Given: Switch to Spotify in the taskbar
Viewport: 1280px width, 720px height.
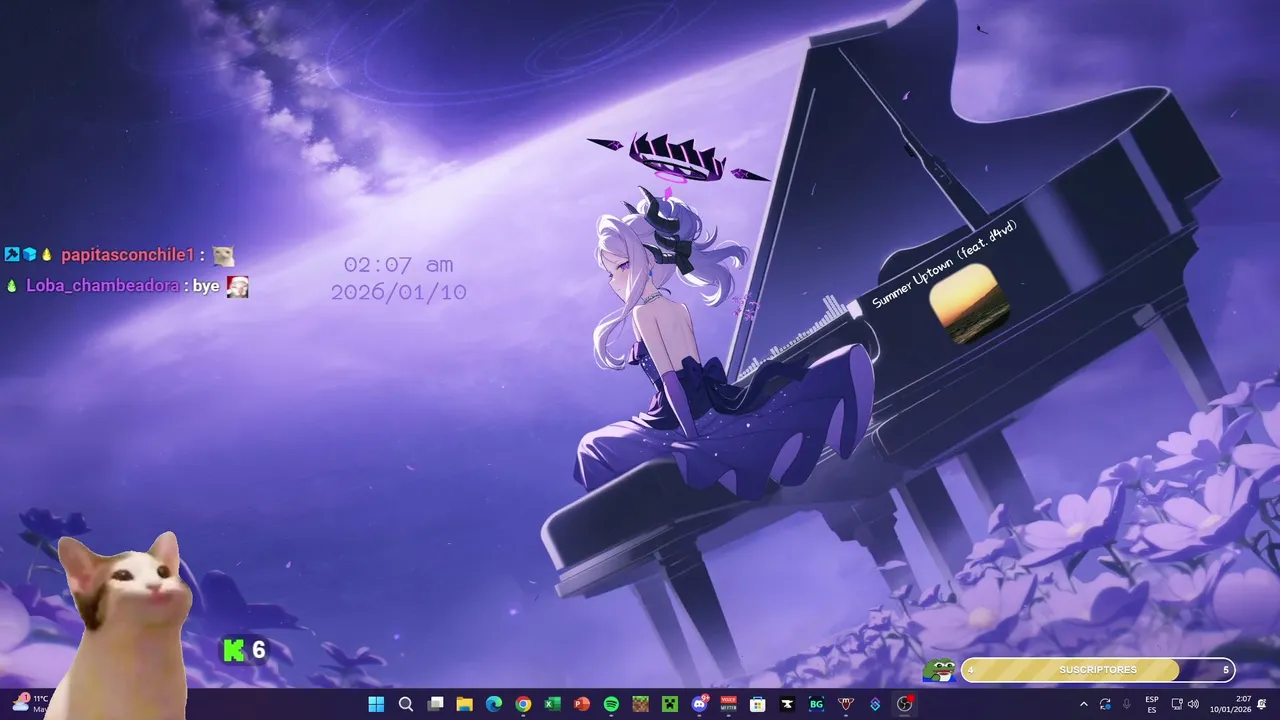Looking at the screenshot, I should [x=611, y=704].
